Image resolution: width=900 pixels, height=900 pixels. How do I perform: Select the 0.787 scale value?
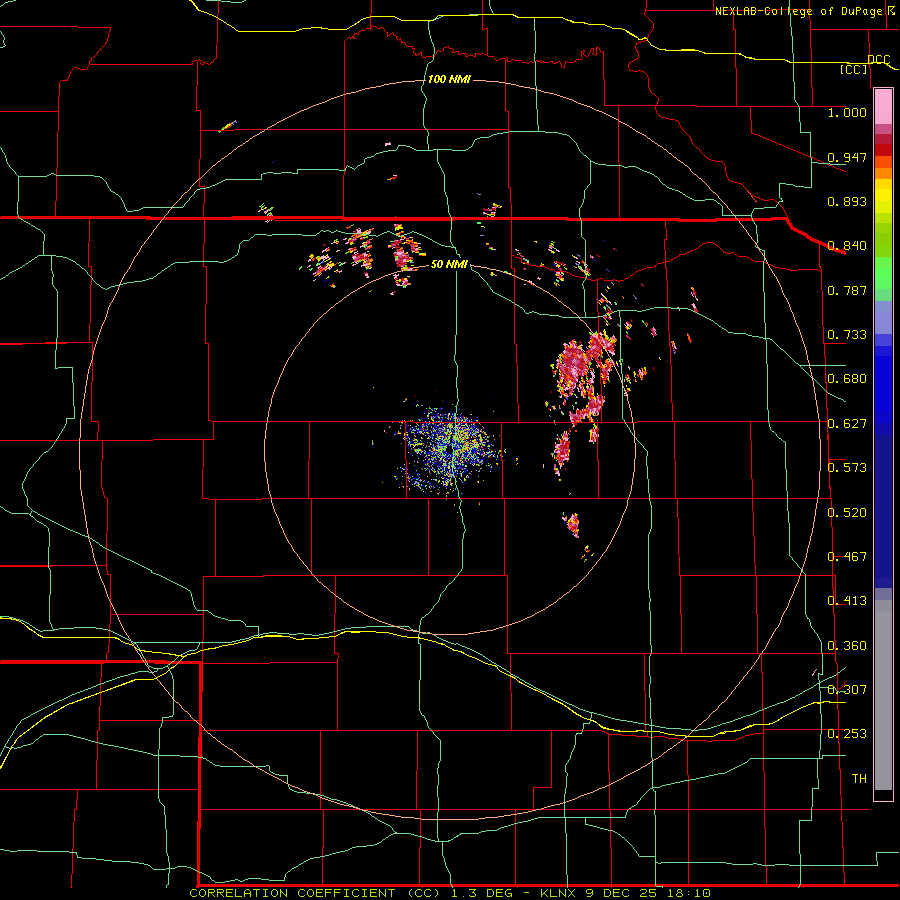(x=847, y=290)
